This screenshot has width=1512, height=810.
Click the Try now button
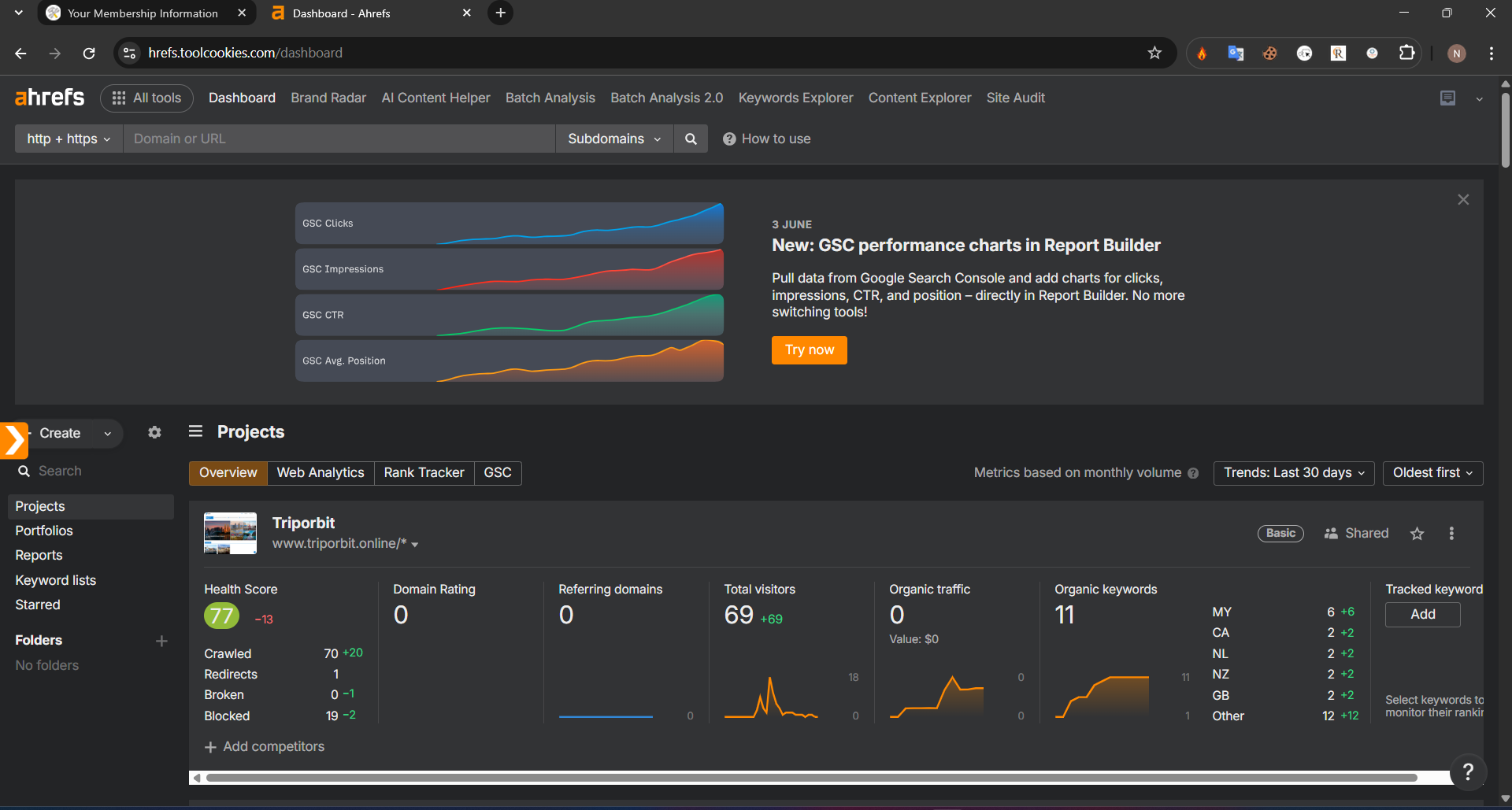(x=810, y=350)
